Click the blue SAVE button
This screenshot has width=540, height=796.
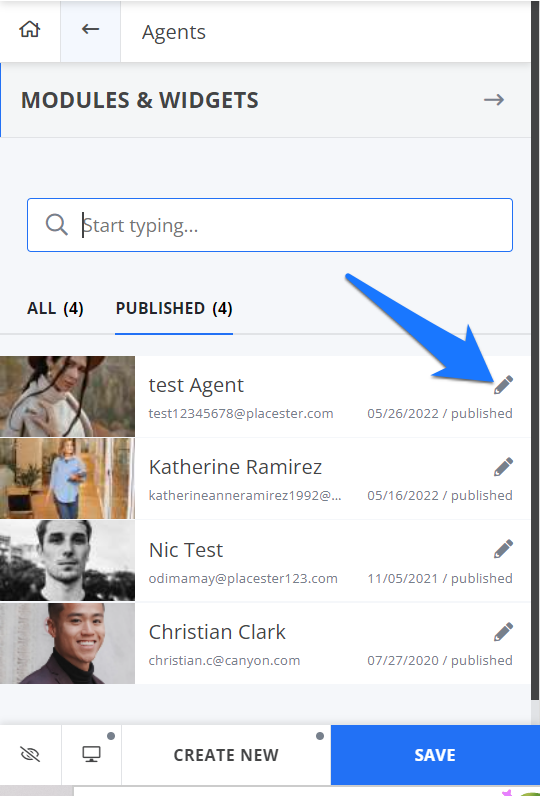[435, 755]
